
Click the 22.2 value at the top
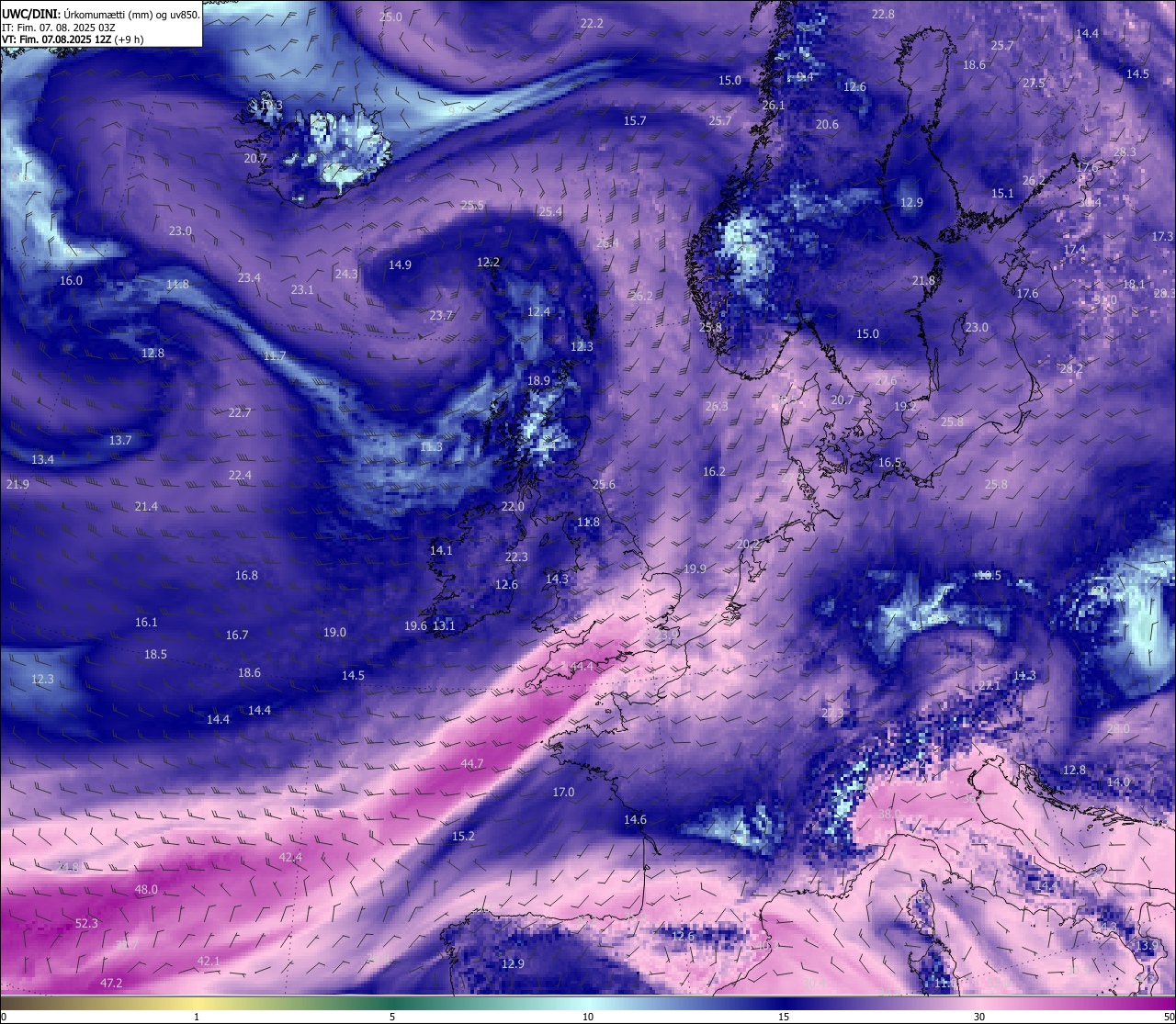coord(592,24)
